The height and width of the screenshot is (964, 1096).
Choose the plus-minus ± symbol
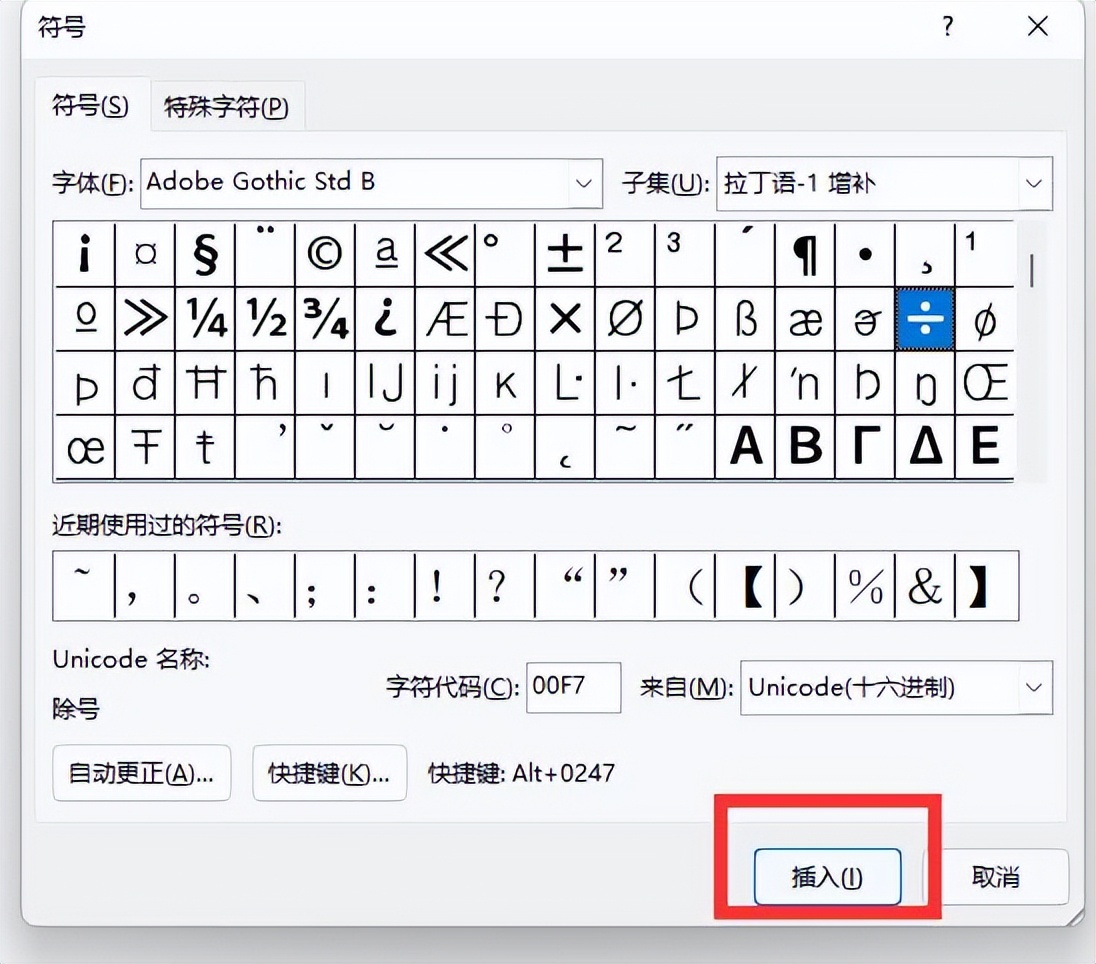(565, 255)
